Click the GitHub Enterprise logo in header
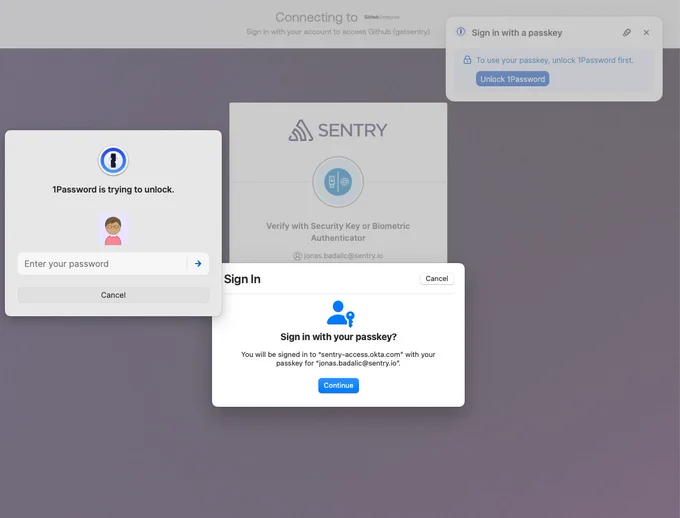This screenshot has height=518, width=680. point(382,17)
